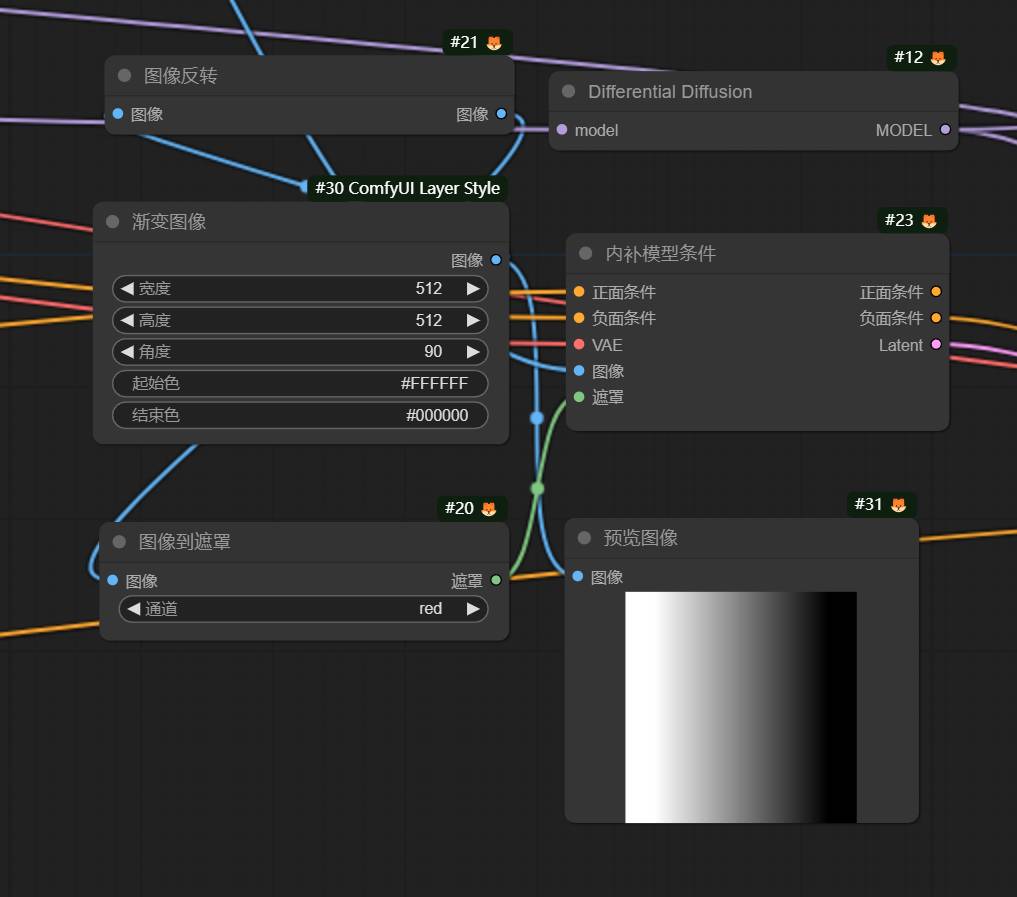Screen dimensions: 1017x897
Task: Click the 结束色 #000000 color field
Action: [x=300, y=415]
